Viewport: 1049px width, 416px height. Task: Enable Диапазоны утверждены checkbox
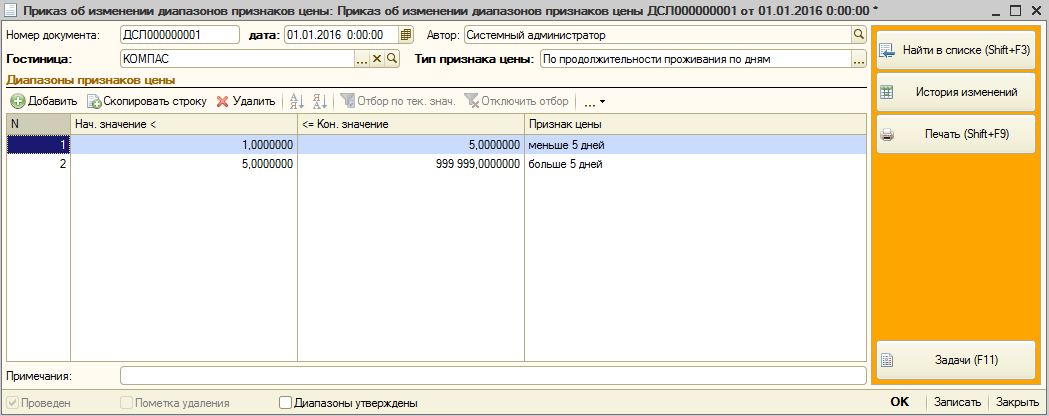tap(285, 403)
